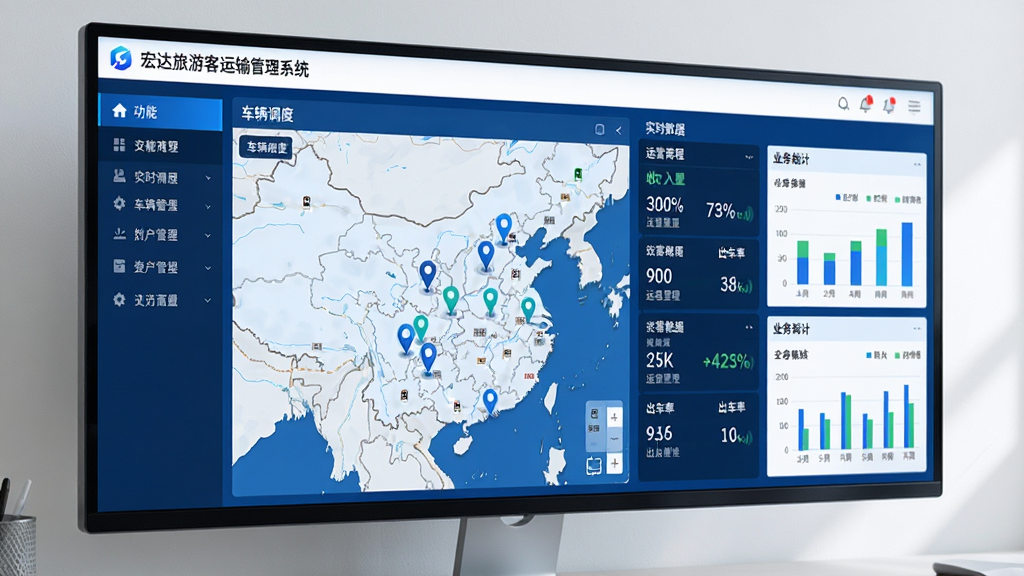This screenshot has width=1024, height=576.
Task: Open the sidebar item with the person icon
Action: tap(161, 177)
